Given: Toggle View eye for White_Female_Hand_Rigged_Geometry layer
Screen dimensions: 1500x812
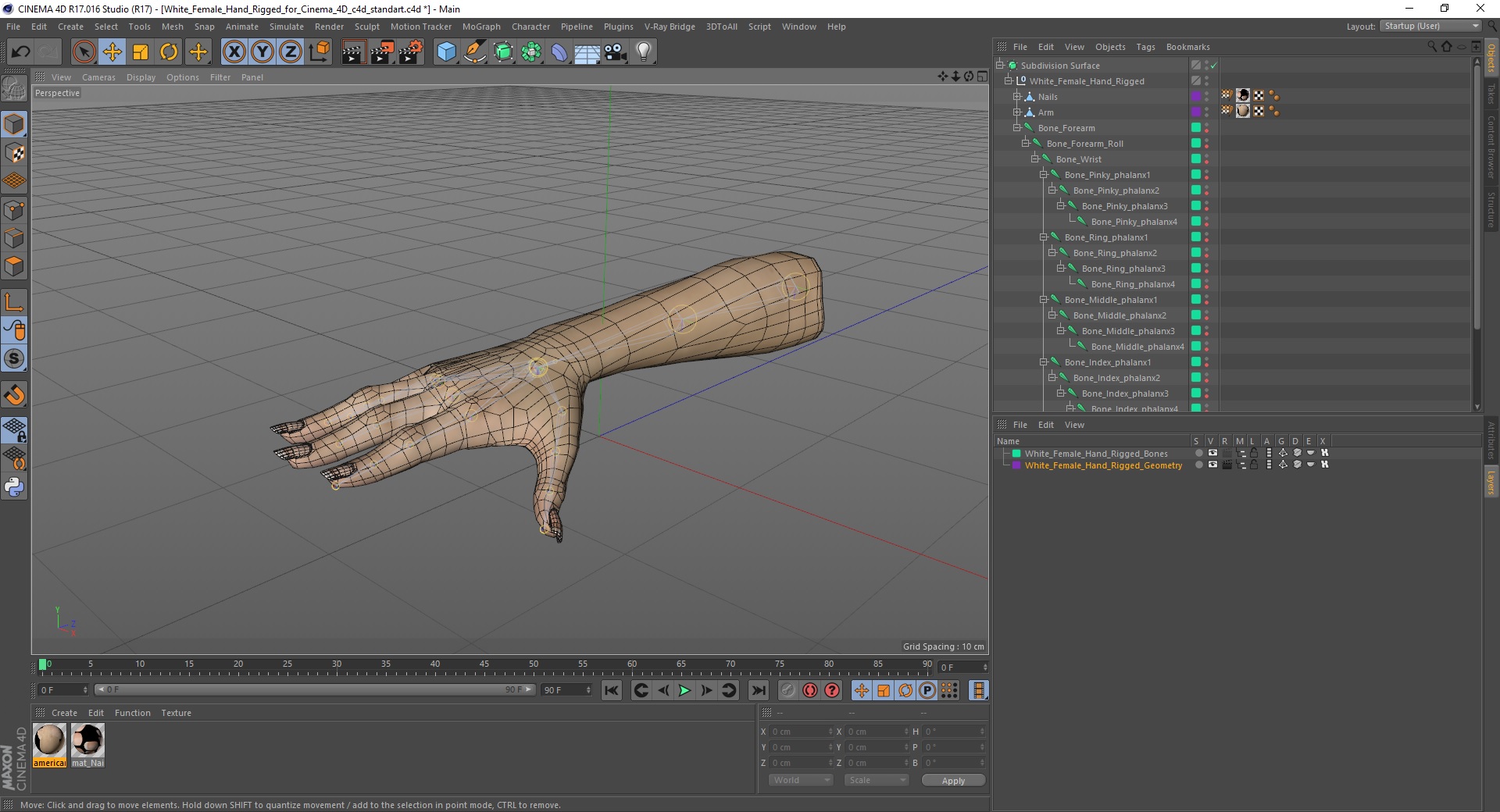Looking at the screenshot, I should 1212,465.
